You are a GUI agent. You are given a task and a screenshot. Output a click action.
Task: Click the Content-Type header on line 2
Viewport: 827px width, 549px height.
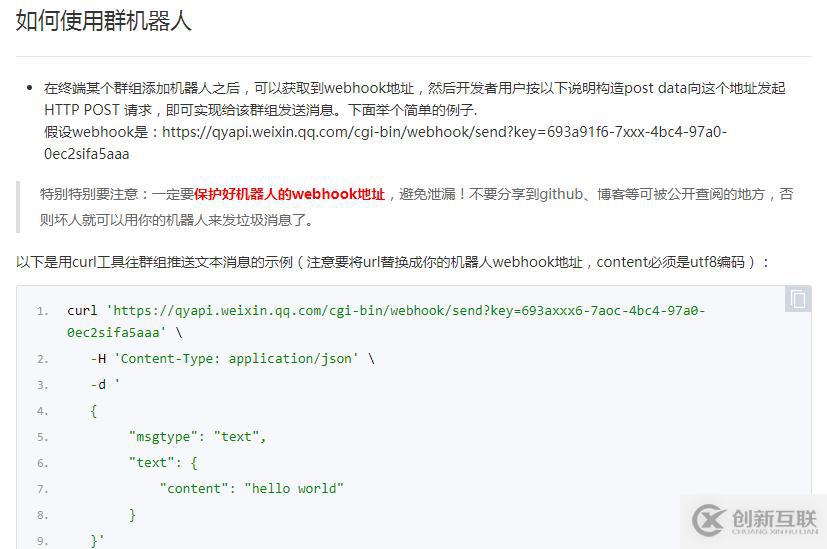236,359
